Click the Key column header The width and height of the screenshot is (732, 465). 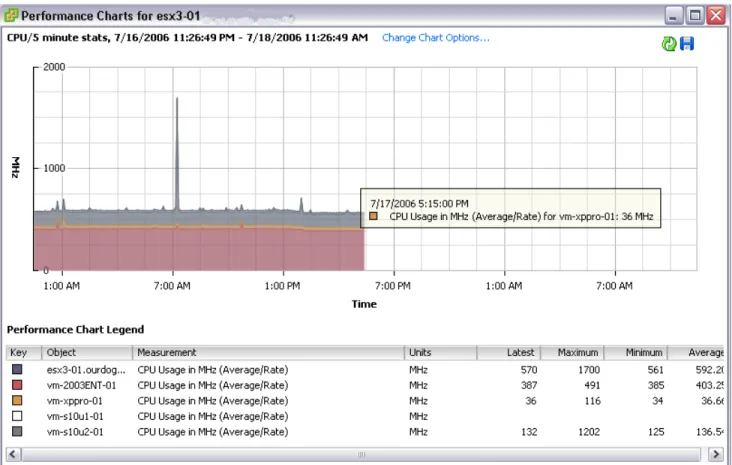click(24, 352)
